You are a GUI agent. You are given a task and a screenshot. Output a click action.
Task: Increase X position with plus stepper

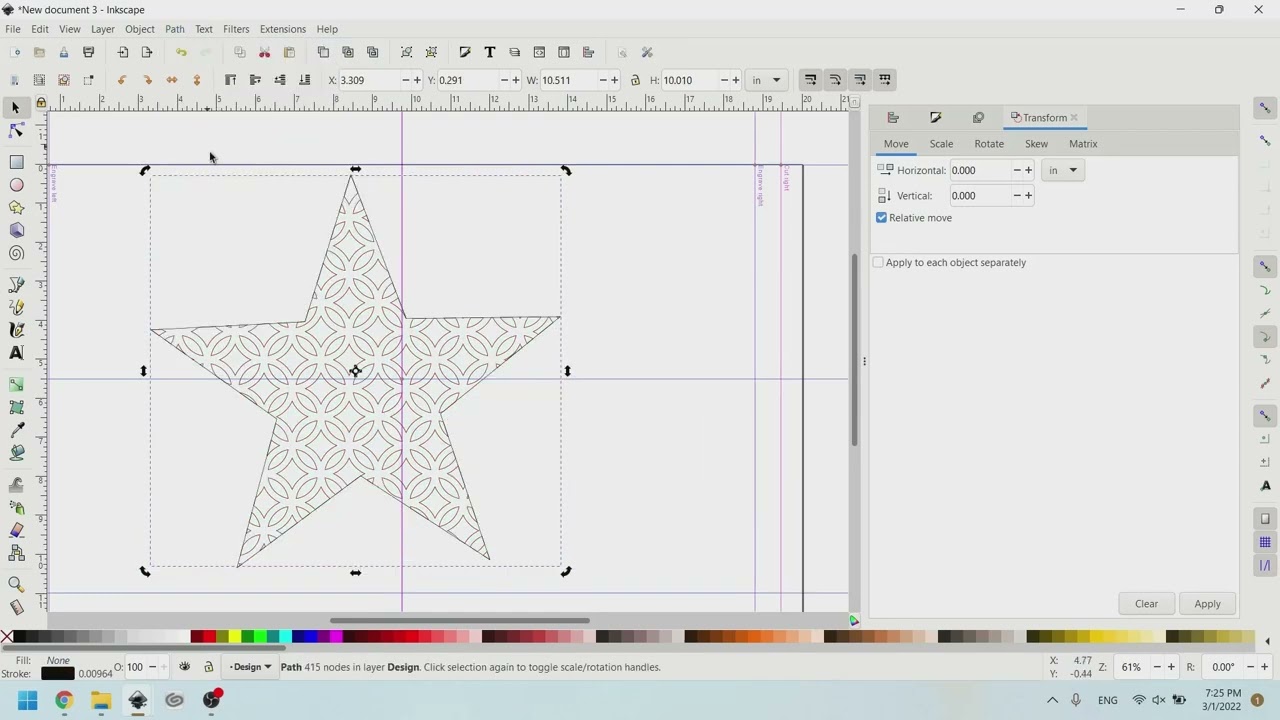(417, 80)
